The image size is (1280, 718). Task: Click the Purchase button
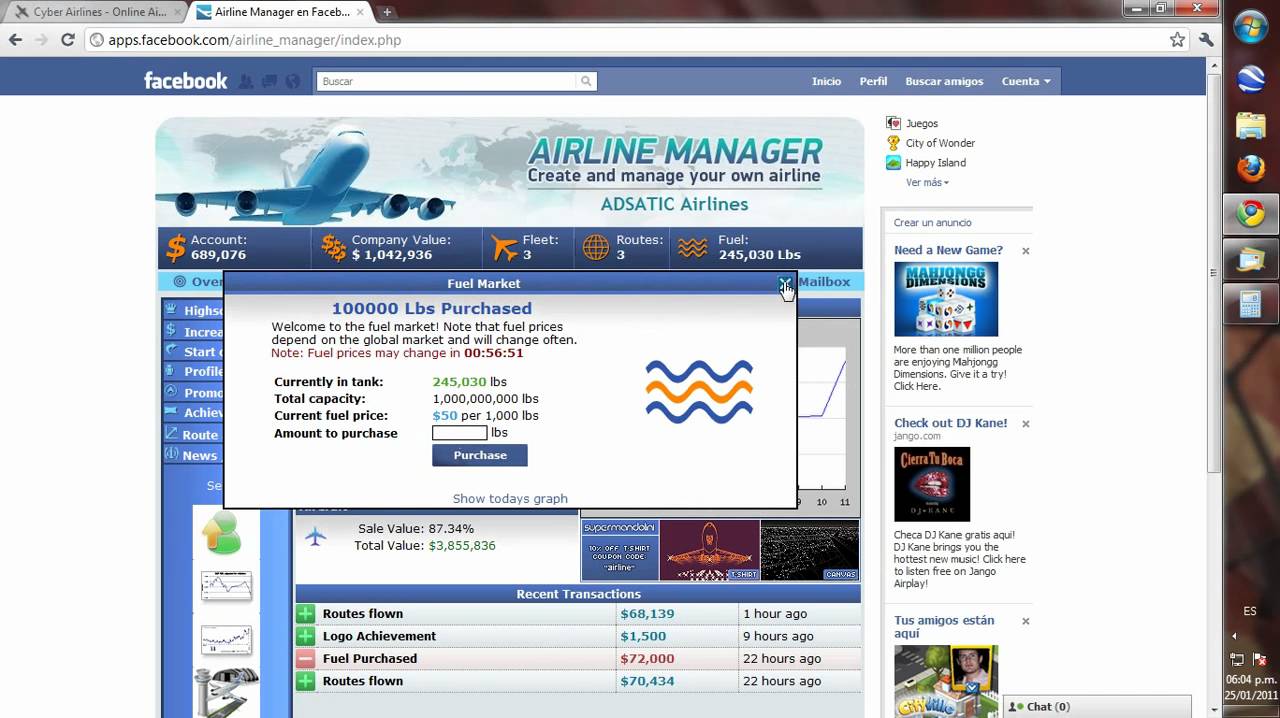480,455
